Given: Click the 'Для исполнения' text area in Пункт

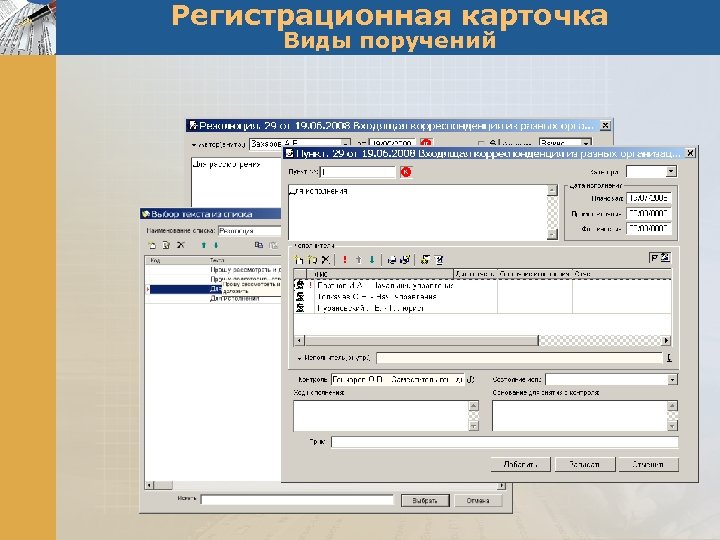Looking at the screenshot, I should click(417, 212).
